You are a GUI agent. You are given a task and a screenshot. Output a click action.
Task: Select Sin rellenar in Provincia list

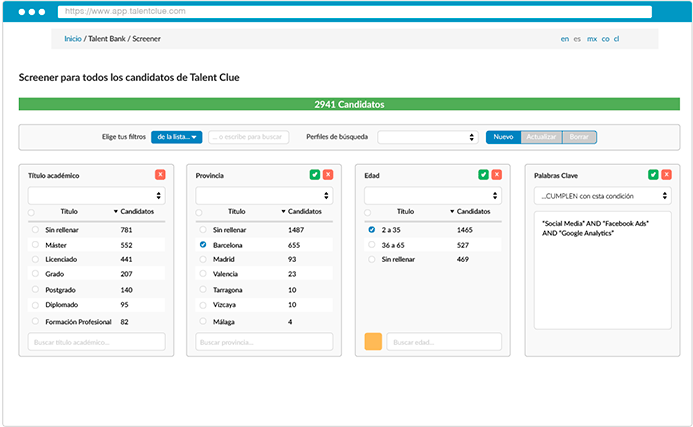click(x=203, y=230)
